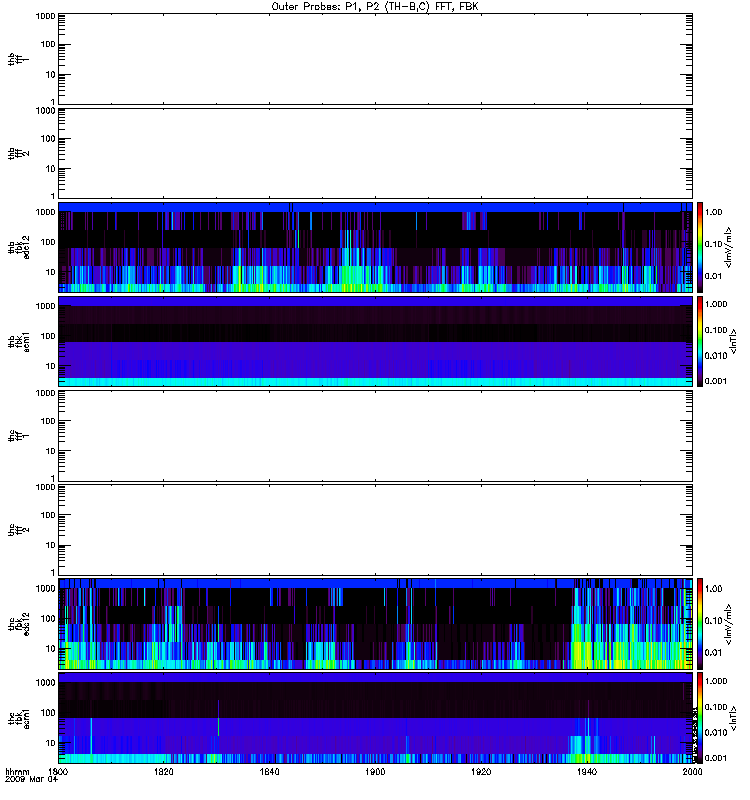Click the 'thb fbk scm1' y-axis title

pos(19,341)
